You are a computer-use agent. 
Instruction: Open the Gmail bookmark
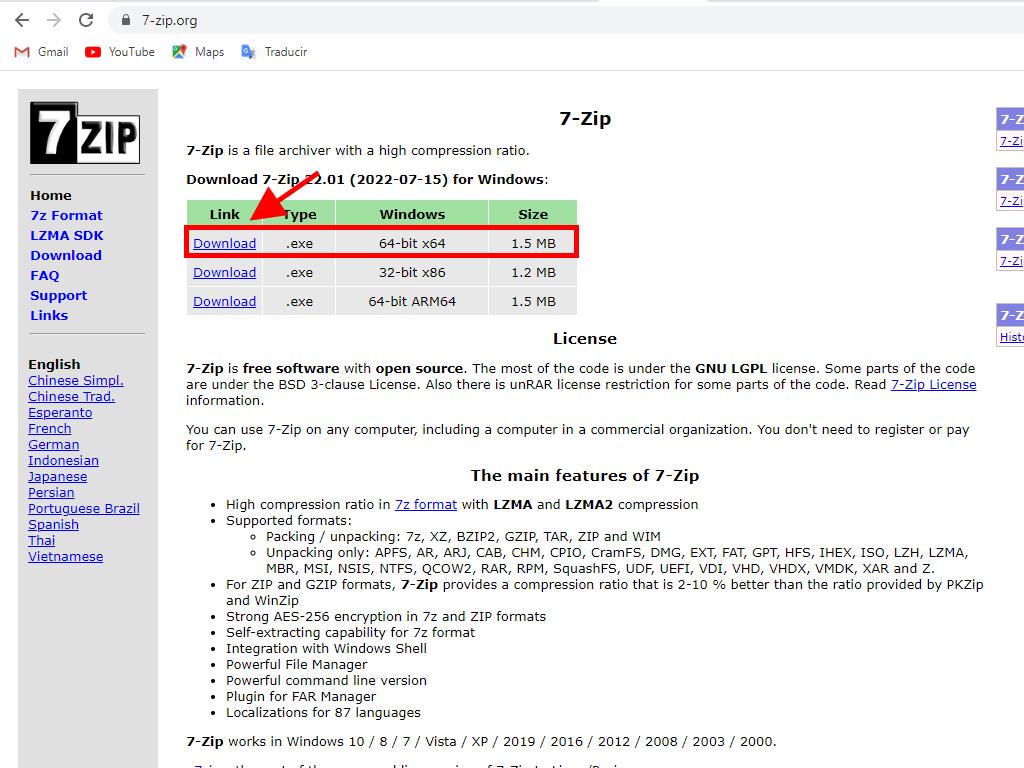42,52
